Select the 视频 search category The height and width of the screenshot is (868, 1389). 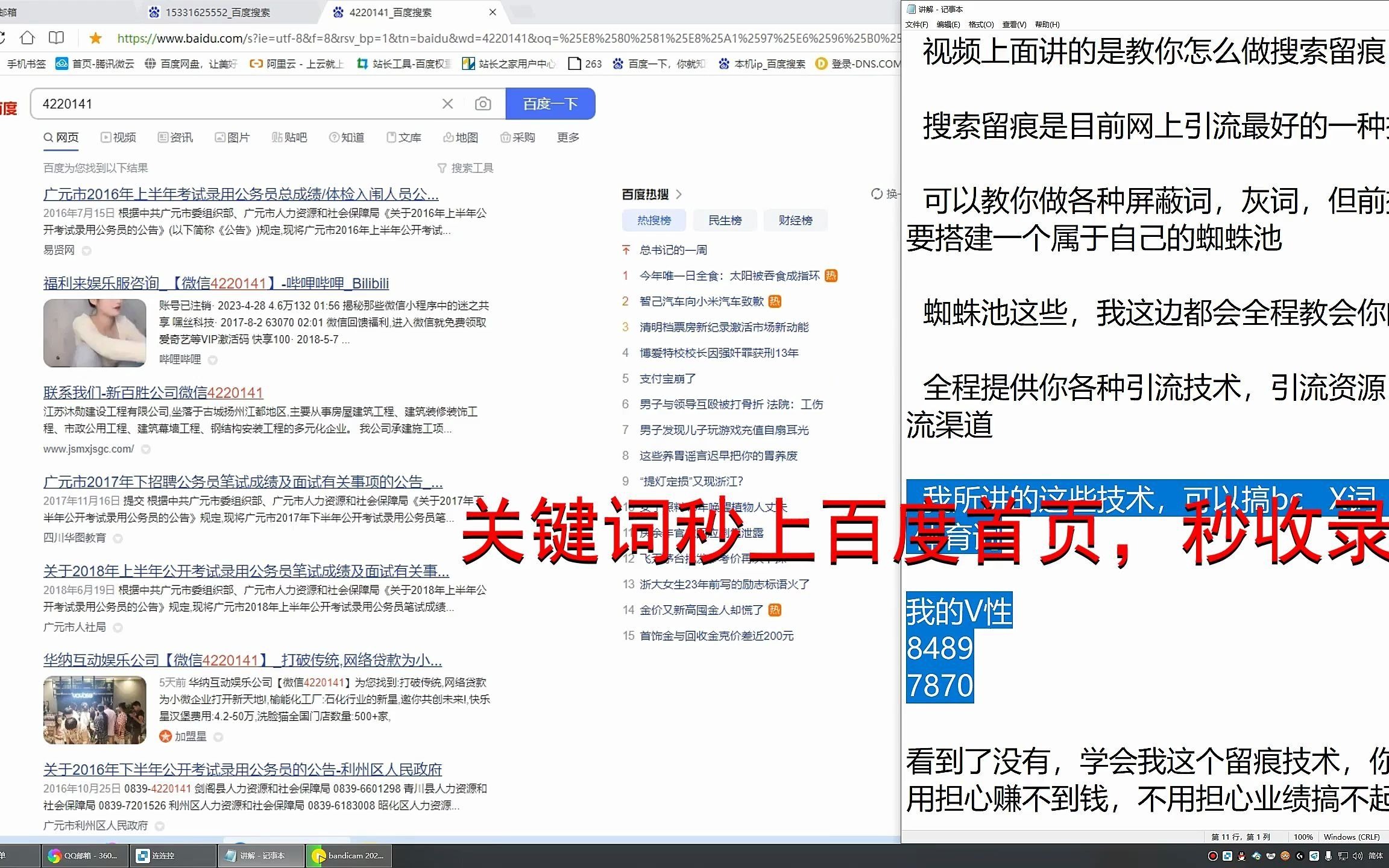(118, 137)
